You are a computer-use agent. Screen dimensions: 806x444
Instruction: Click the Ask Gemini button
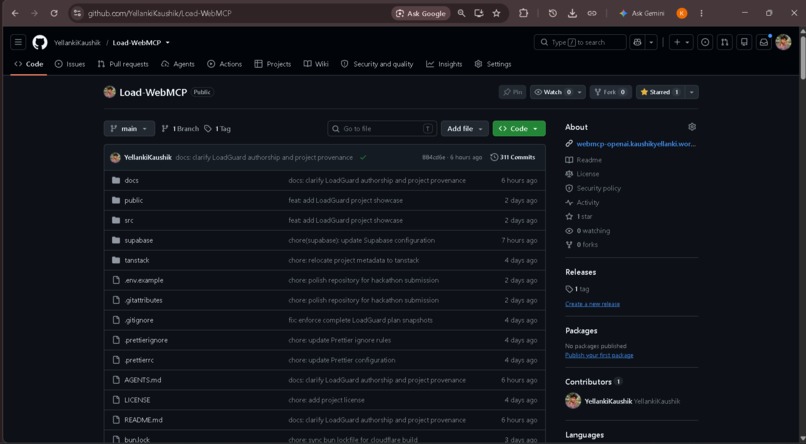pos(642,13)
